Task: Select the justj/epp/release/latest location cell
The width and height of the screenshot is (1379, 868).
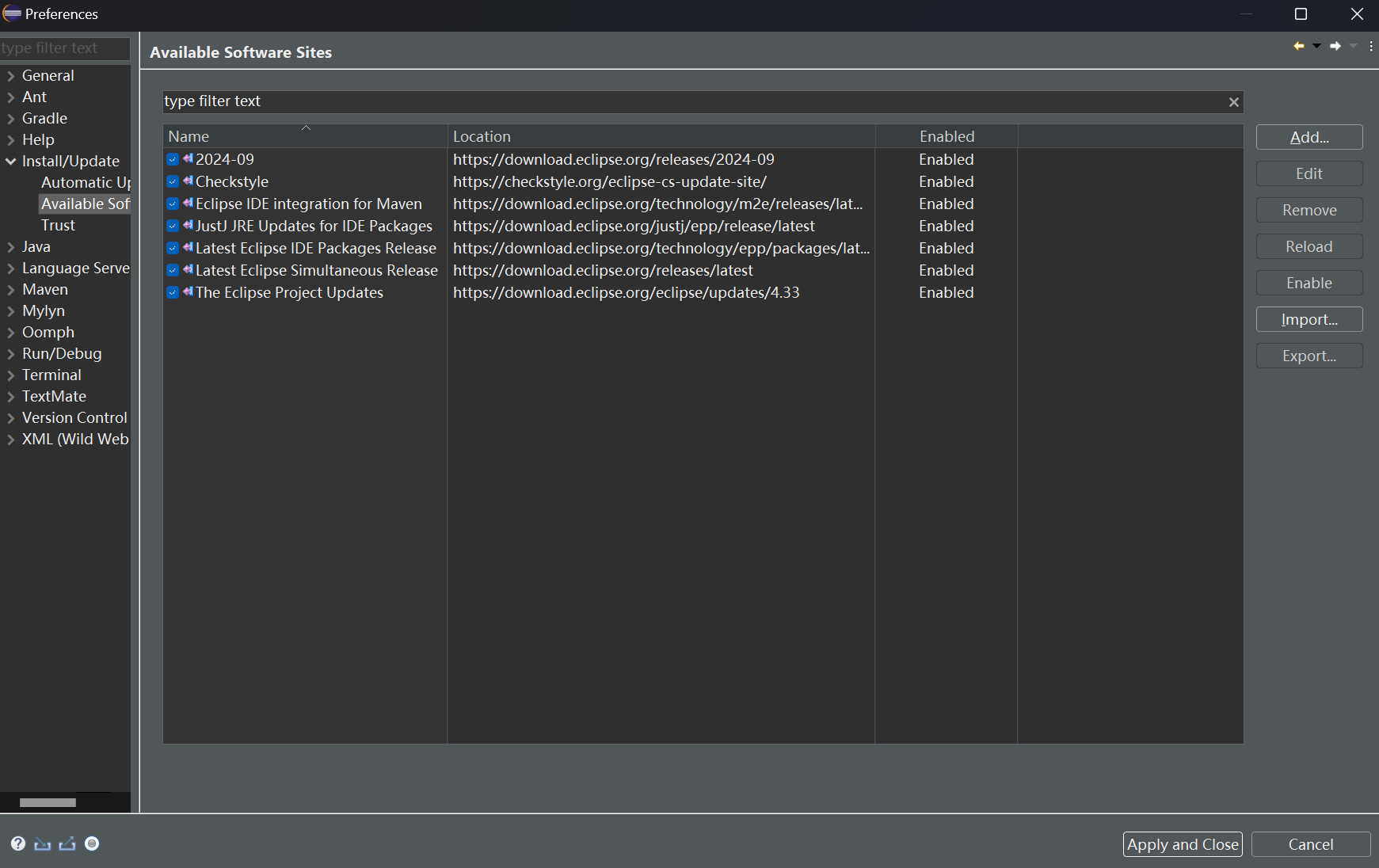Action: point(634,226)
